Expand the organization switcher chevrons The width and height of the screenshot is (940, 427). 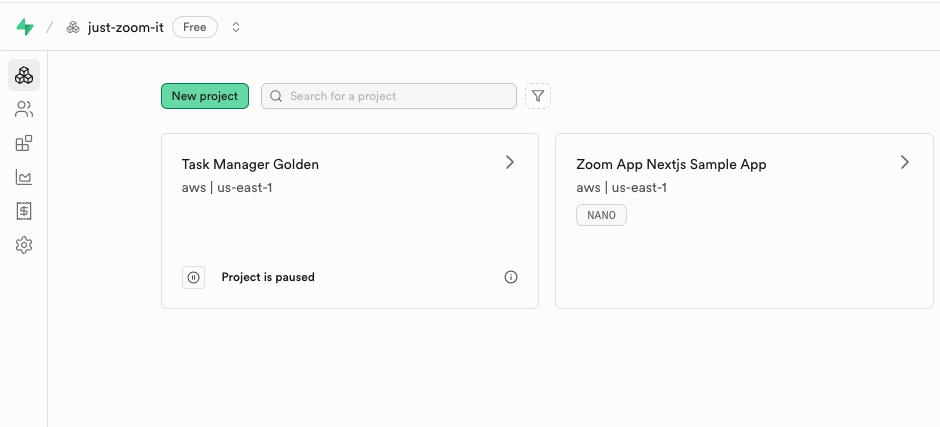[236, 27]
